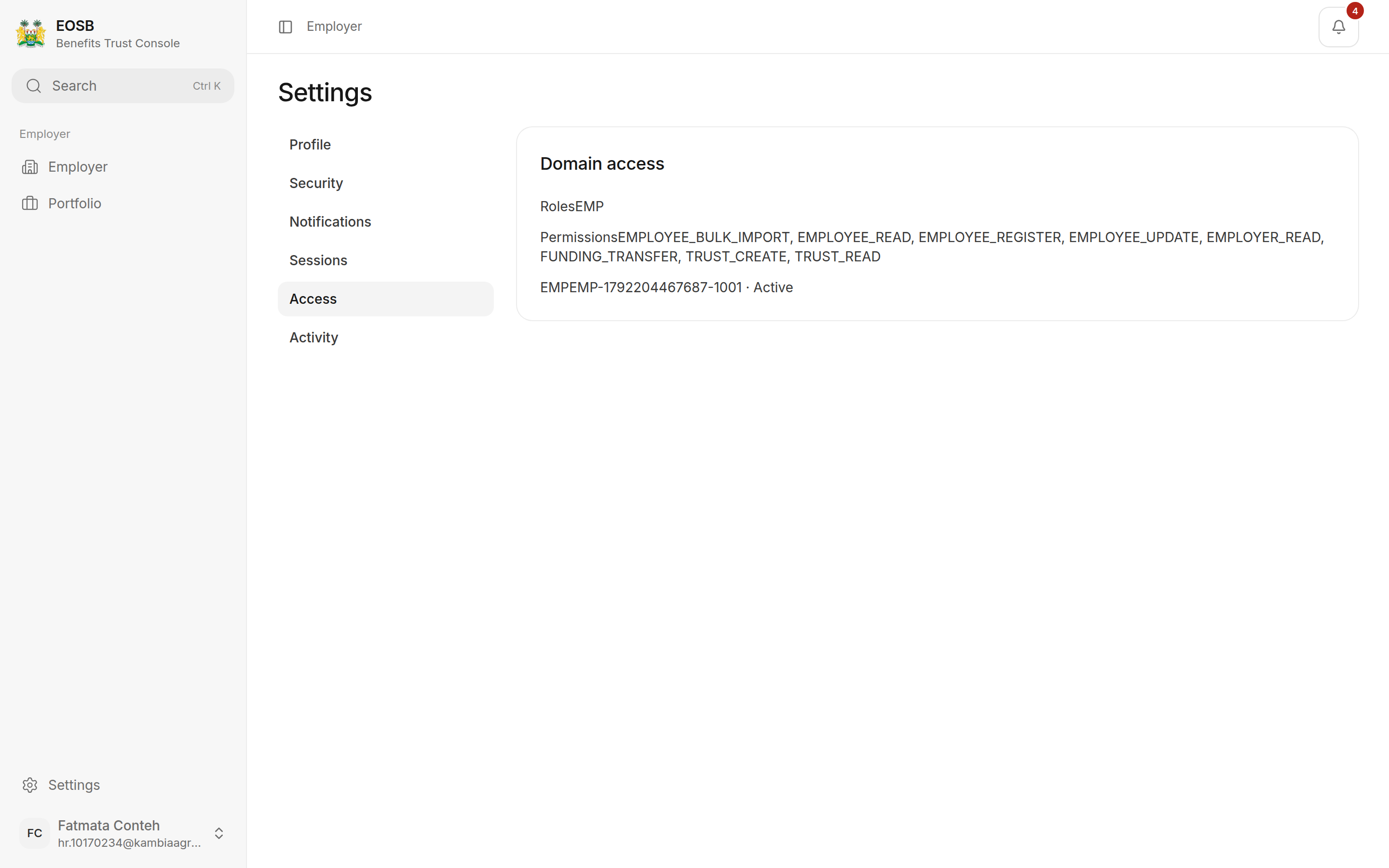Image resolution: width=1389 pixels, height=868 pixels.
Task: Expand the Fatmata Conteh account switcher chevron
Action: 218,833
